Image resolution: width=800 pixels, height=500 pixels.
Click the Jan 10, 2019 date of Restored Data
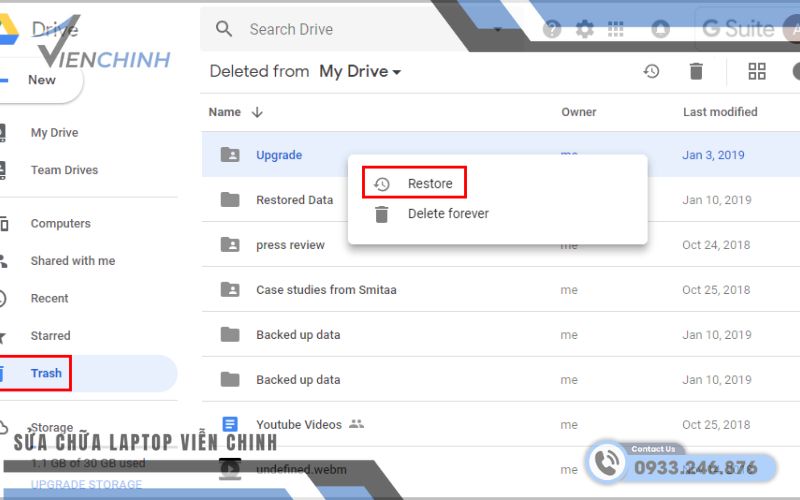pyautogui.click(x=716, y=200)
